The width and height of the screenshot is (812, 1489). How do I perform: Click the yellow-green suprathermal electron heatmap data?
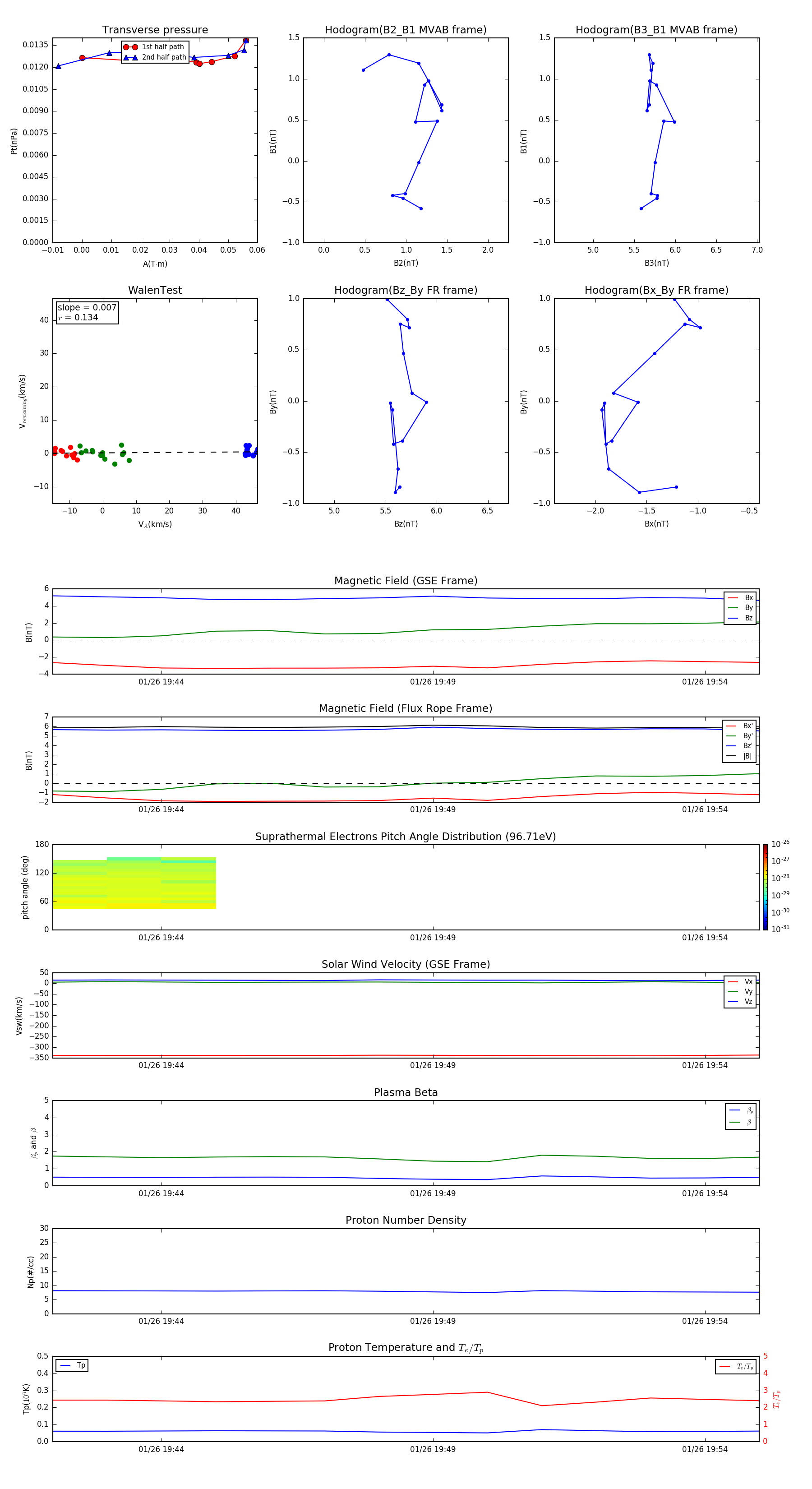pos(133,884)
